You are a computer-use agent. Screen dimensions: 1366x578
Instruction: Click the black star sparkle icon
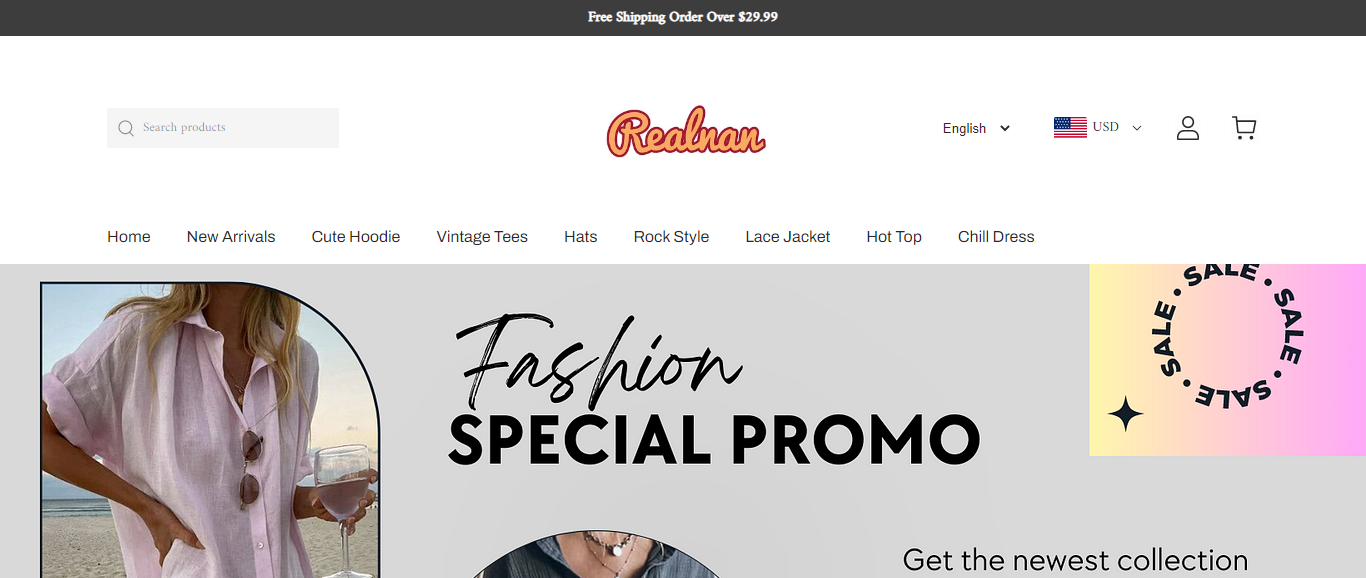point(1125,414)
